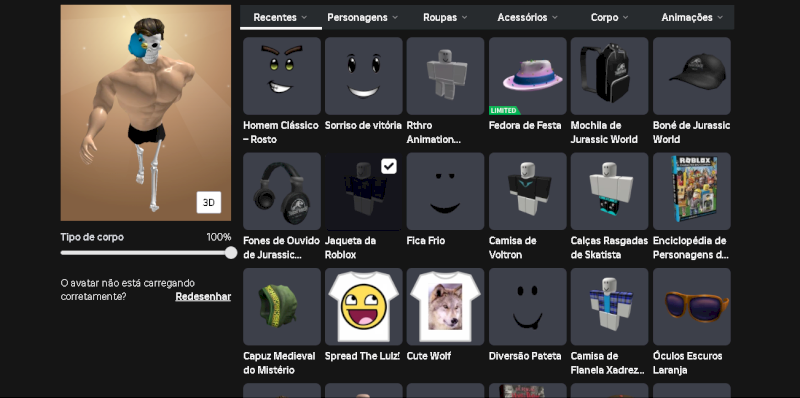Choose the Rthro Animation item
This screenshot has width=800, height=398.
(x=445, y=76)
